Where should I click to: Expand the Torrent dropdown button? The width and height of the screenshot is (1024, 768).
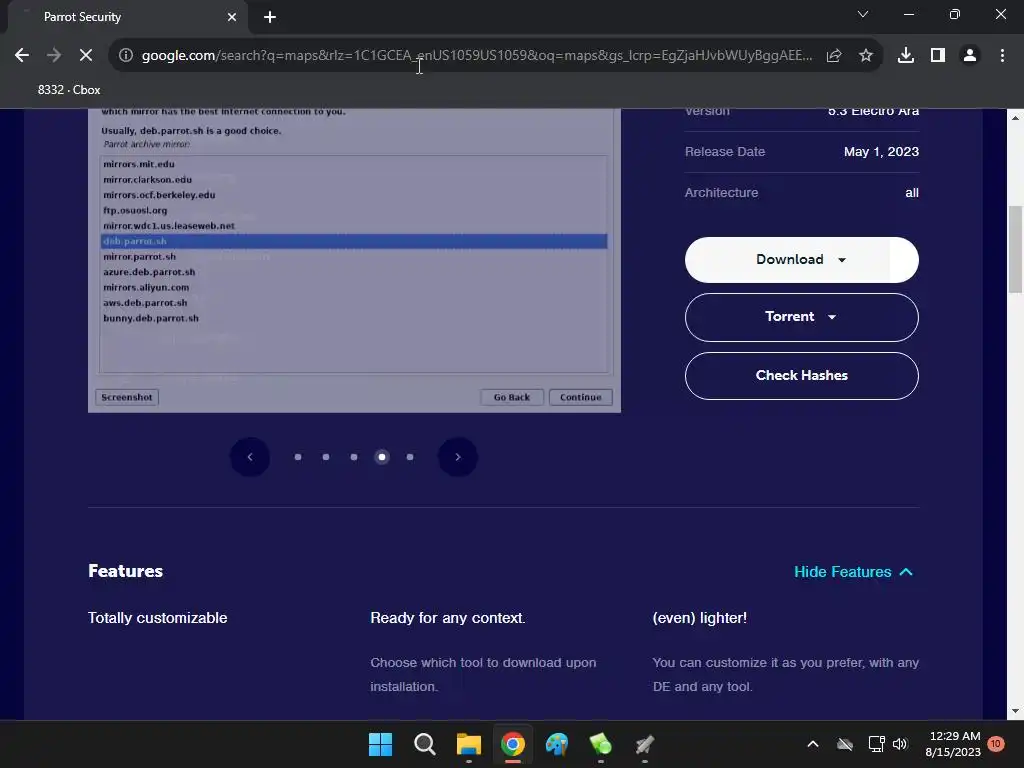coord(801,317)
